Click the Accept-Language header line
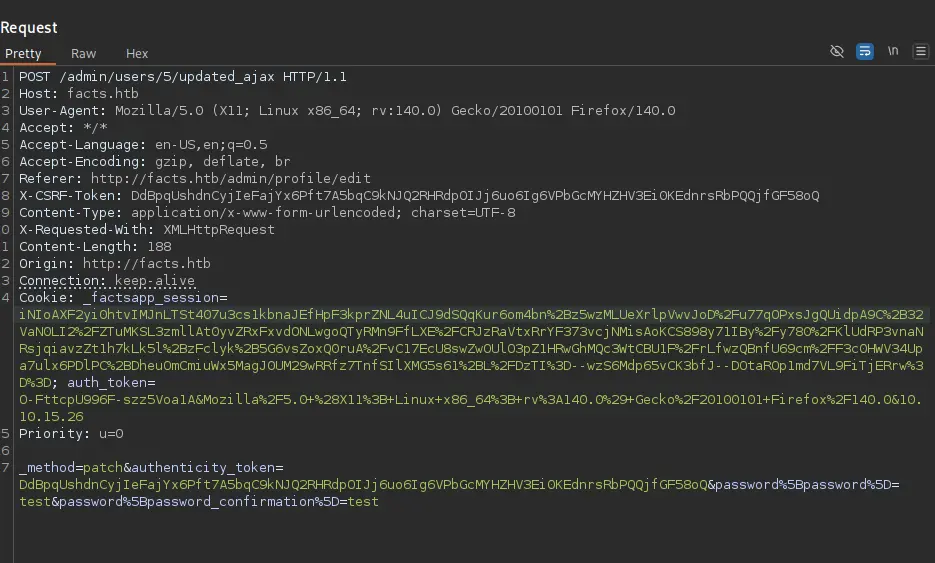 [x=143, y=145]
